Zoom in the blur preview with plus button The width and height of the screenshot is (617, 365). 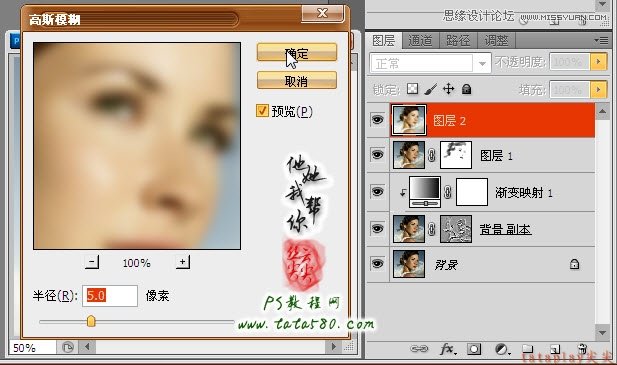(x=183, y=262)
